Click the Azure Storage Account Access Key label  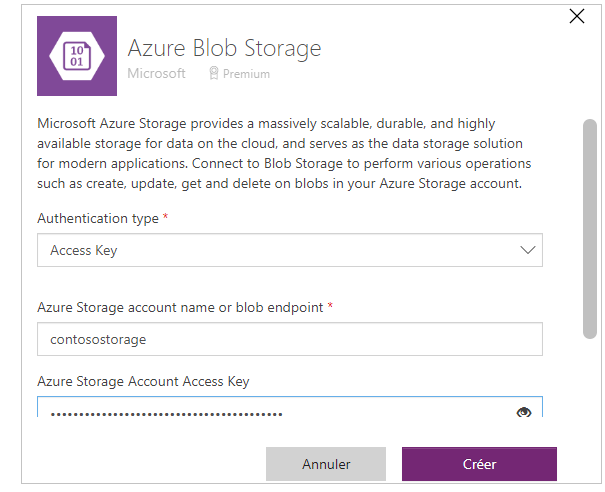143,381
